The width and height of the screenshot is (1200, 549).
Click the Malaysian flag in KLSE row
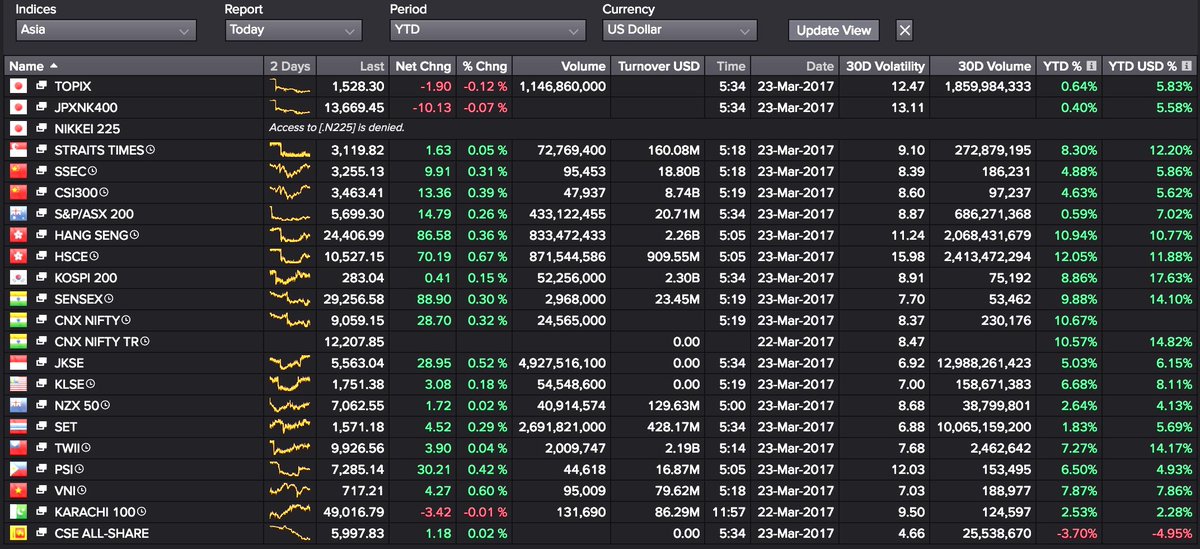click(17, 384)
